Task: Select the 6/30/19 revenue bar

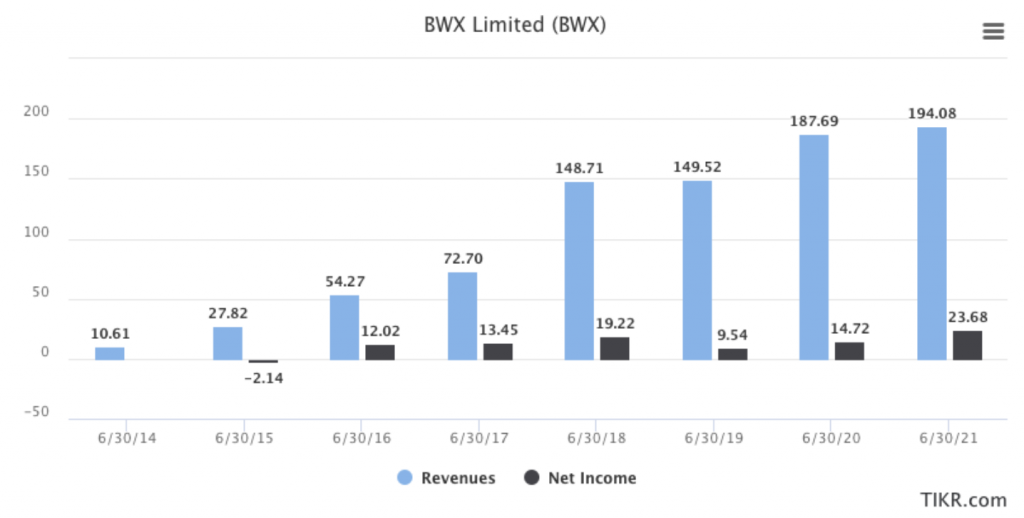Action: (697, 270)
